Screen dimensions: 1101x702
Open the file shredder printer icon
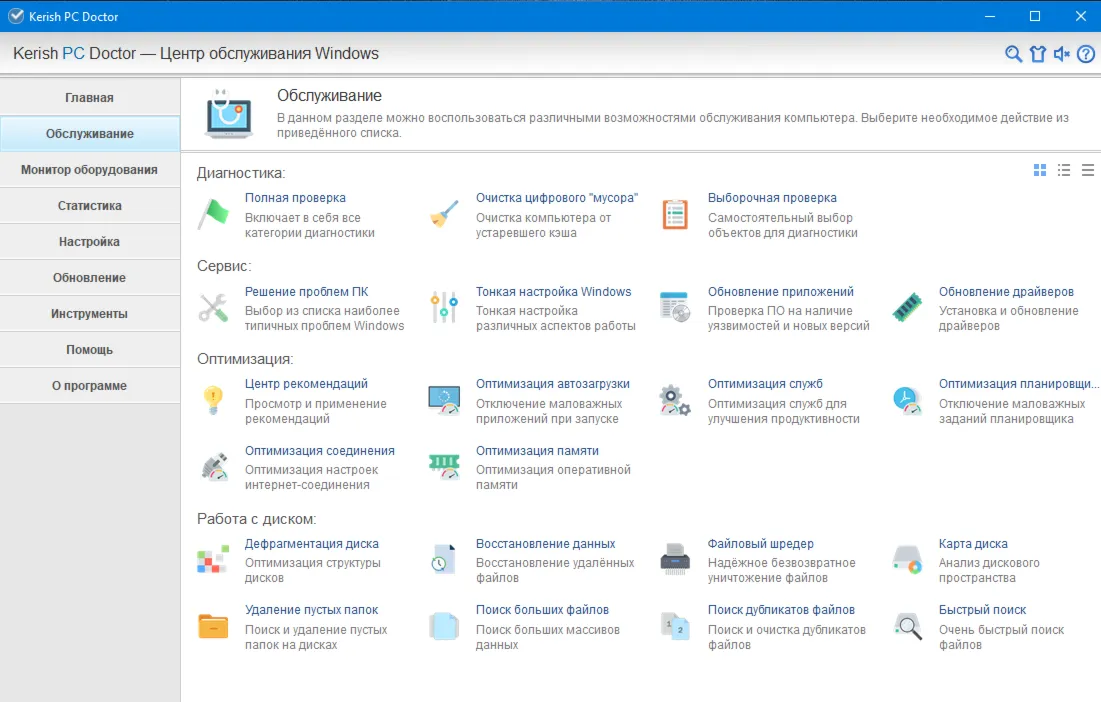tap(675, 559)
